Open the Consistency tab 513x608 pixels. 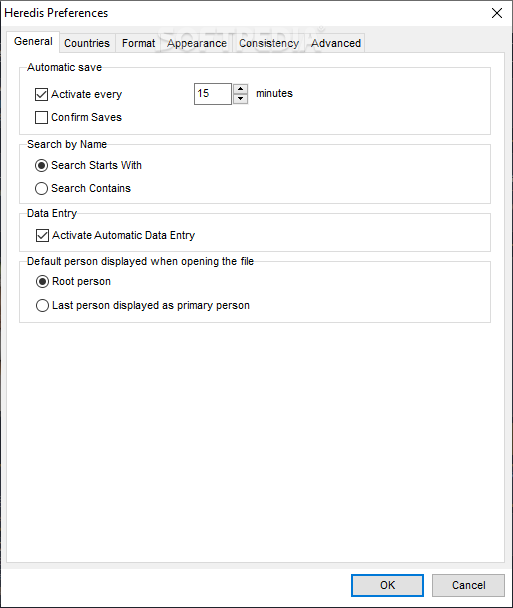[269, 43]
